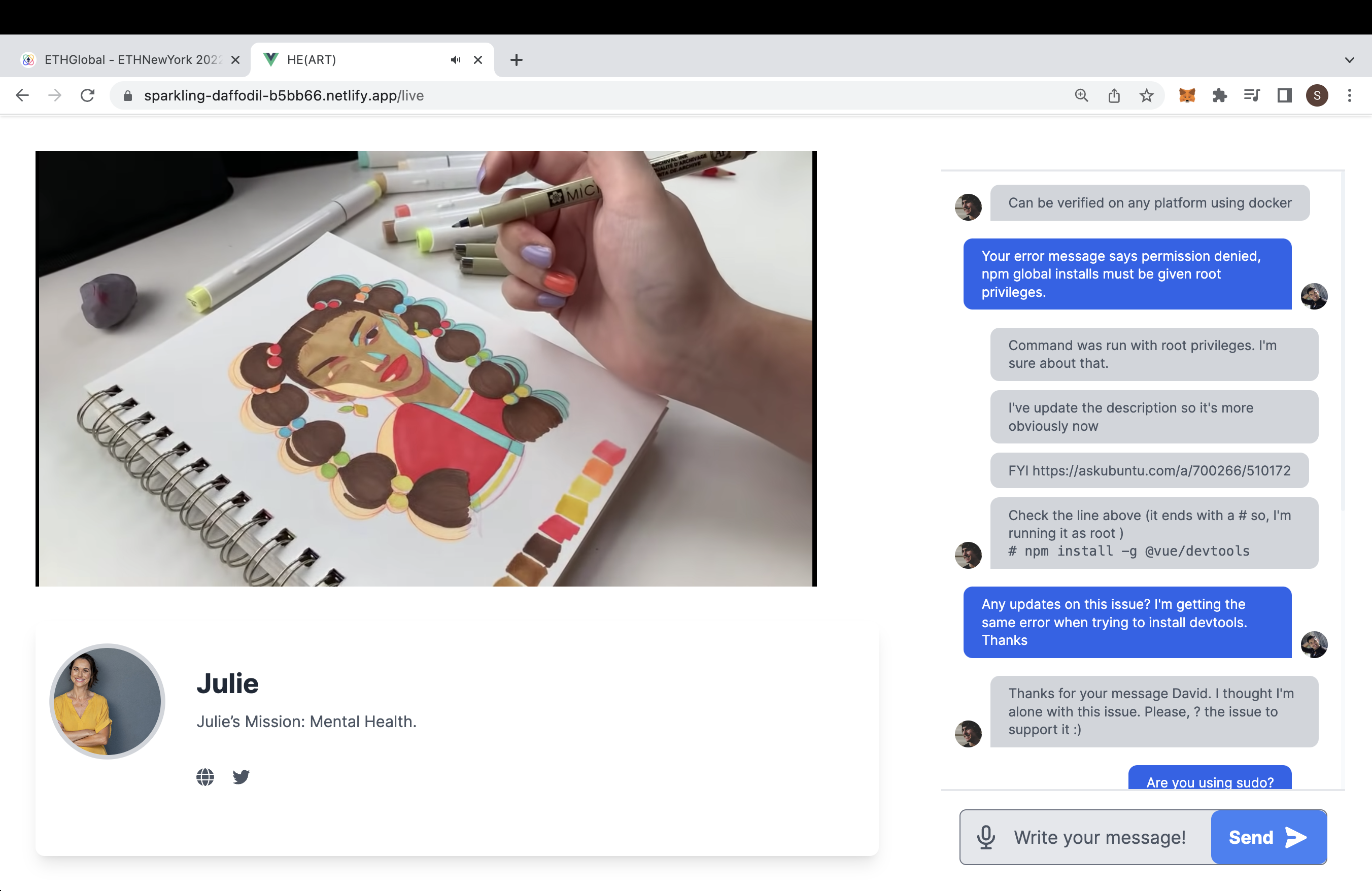Click the browser back navigation arrow
The width and height of the screenshot is (1372, 891).
click(22, 95)
